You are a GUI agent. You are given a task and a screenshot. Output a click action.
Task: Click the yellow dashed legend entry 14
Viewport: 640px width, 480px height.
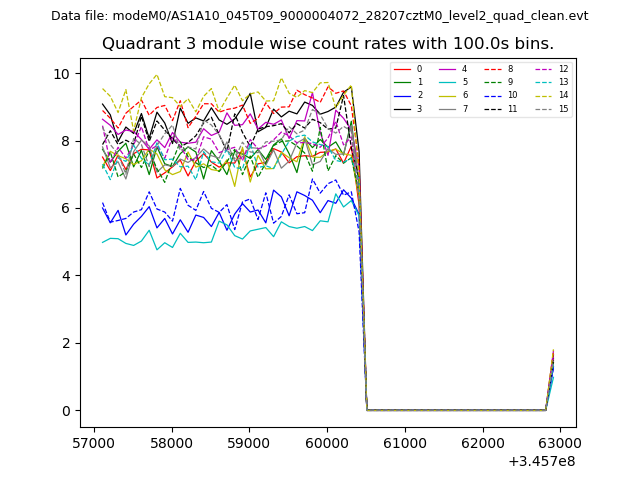click(549, 95)
